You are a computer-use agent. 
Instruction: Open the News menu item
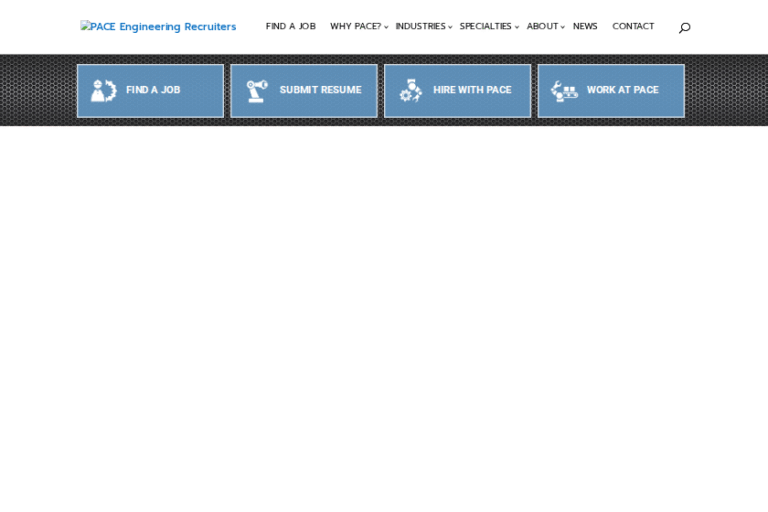point(585,27)
